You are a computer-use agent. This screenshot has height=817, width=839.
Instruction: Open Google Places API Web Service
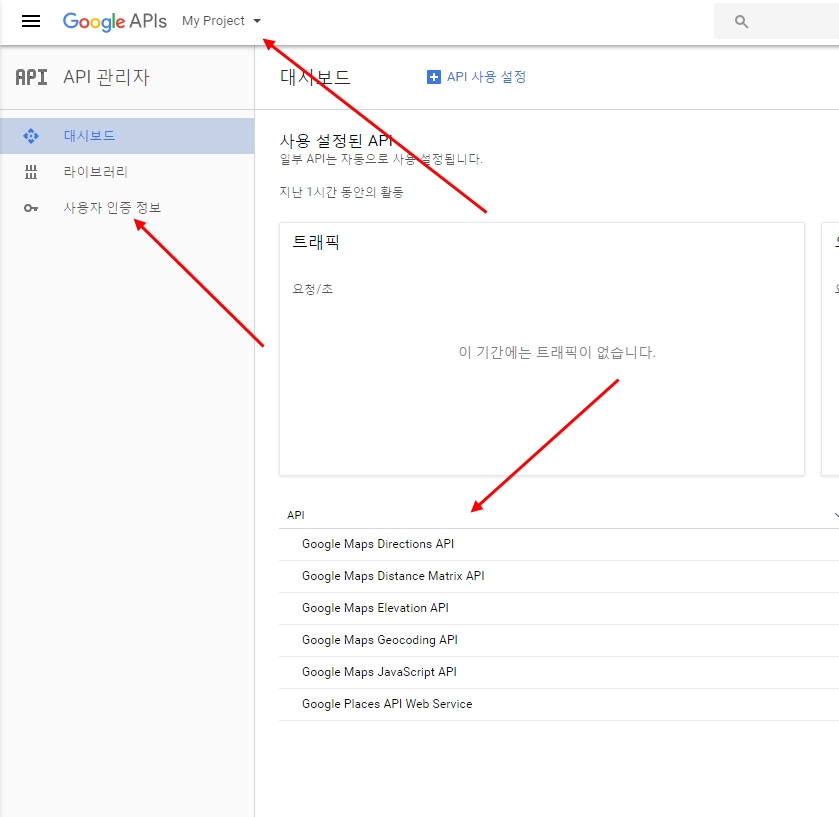coord(386,704)
